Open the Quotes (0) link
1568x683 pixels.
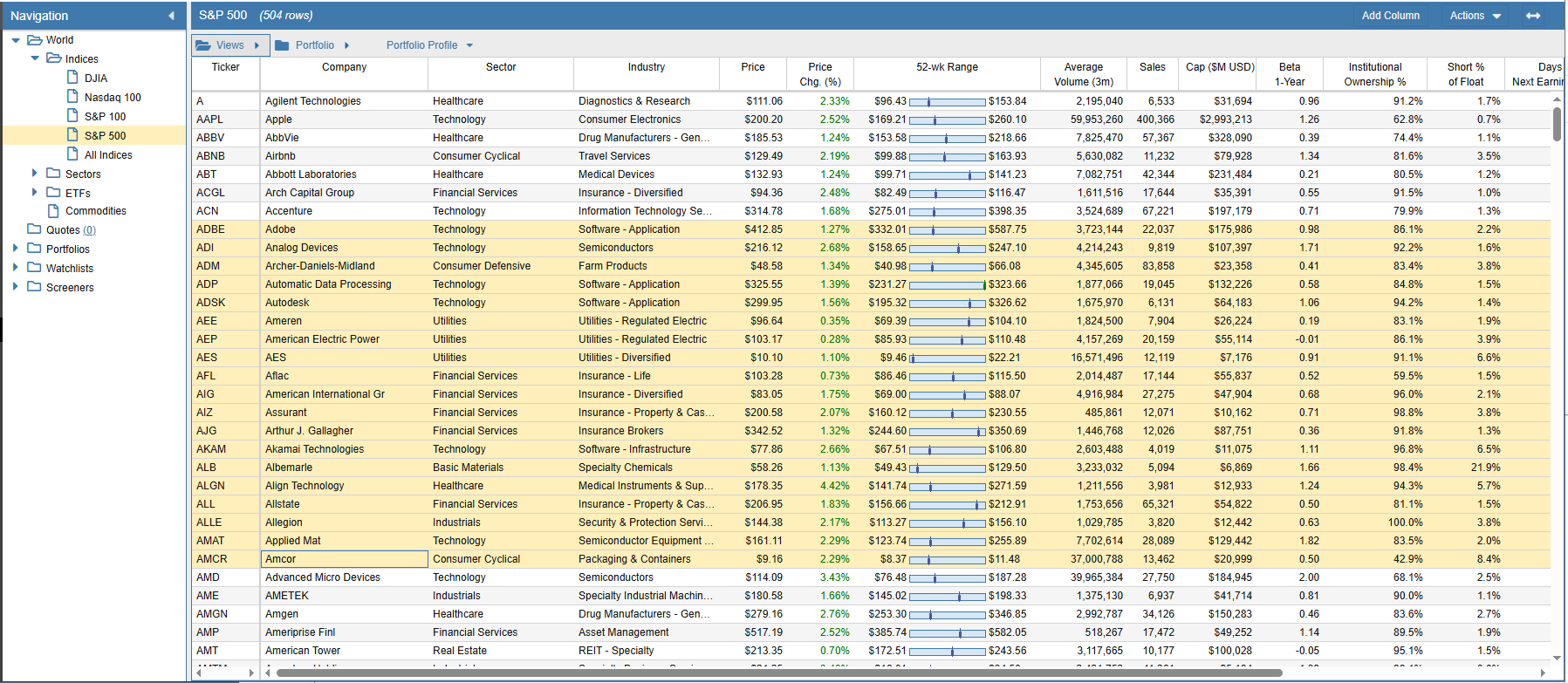[90, 230]
